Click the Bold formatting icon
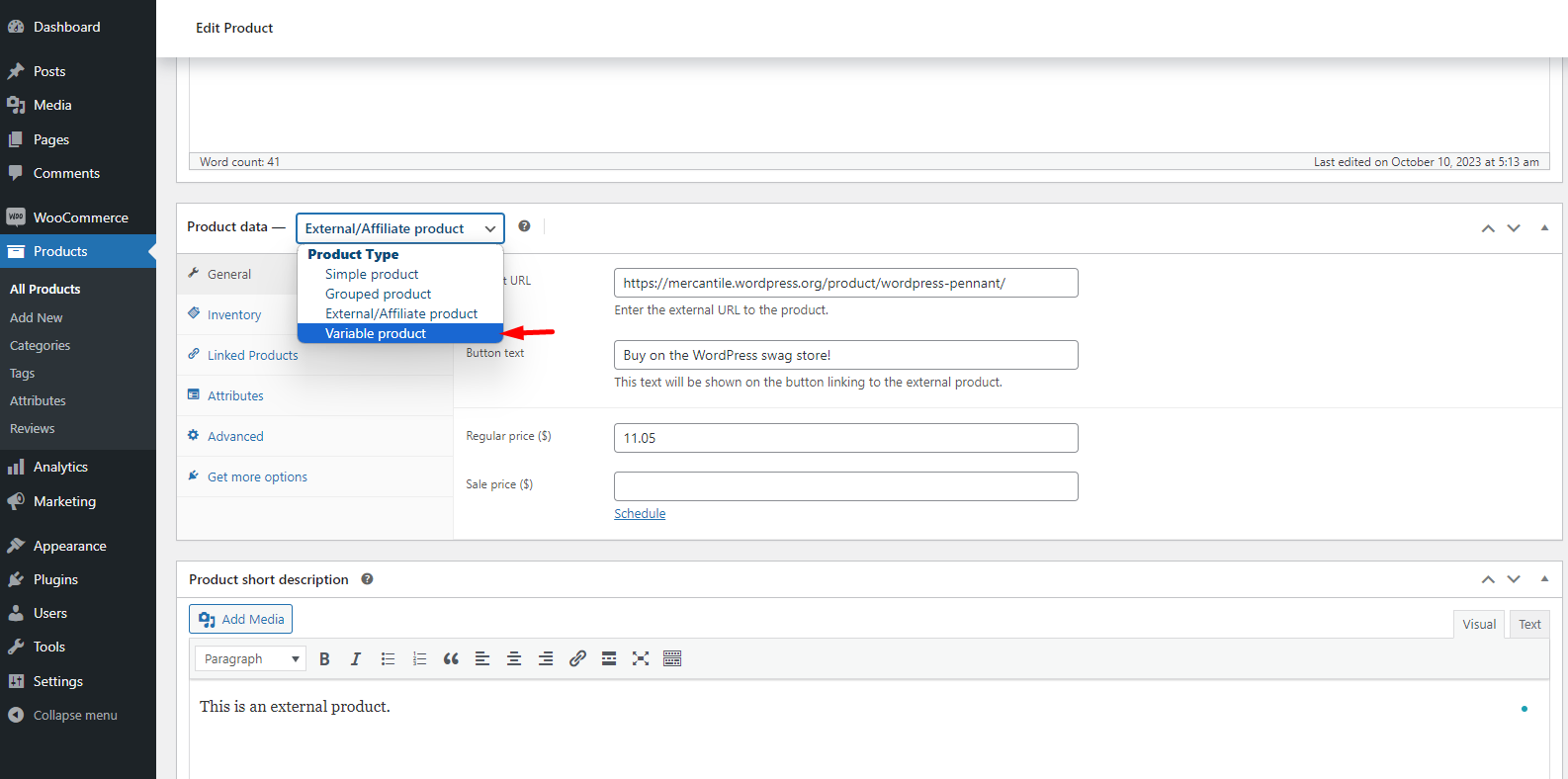This screenshot has width=1568, height=779. (x=324, y=659)
